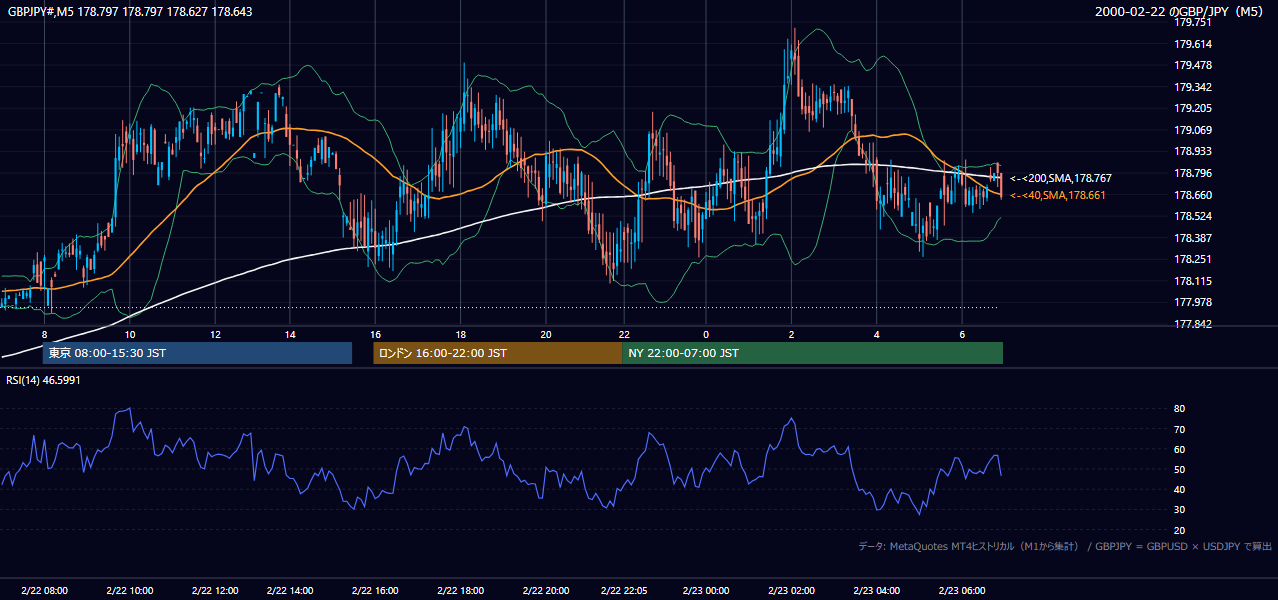
Task: Click the 2/22 22:05 time label
Action: [623, 591]
